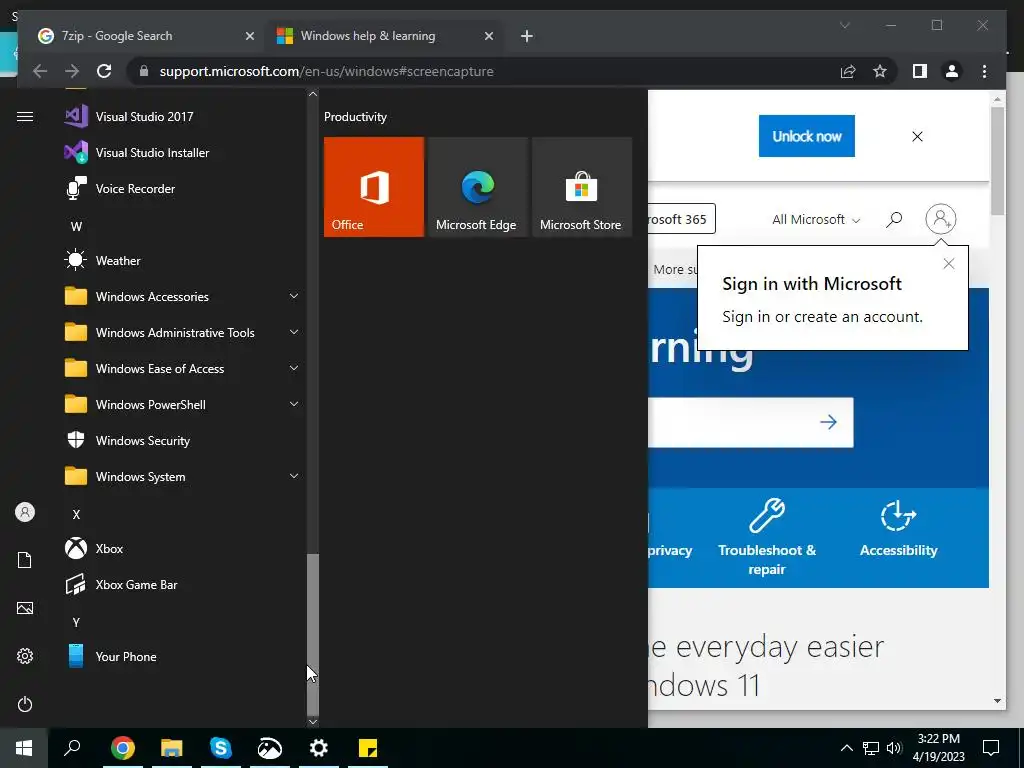Open Chrome profile icon
The image size is (1024, 768).
952,71
